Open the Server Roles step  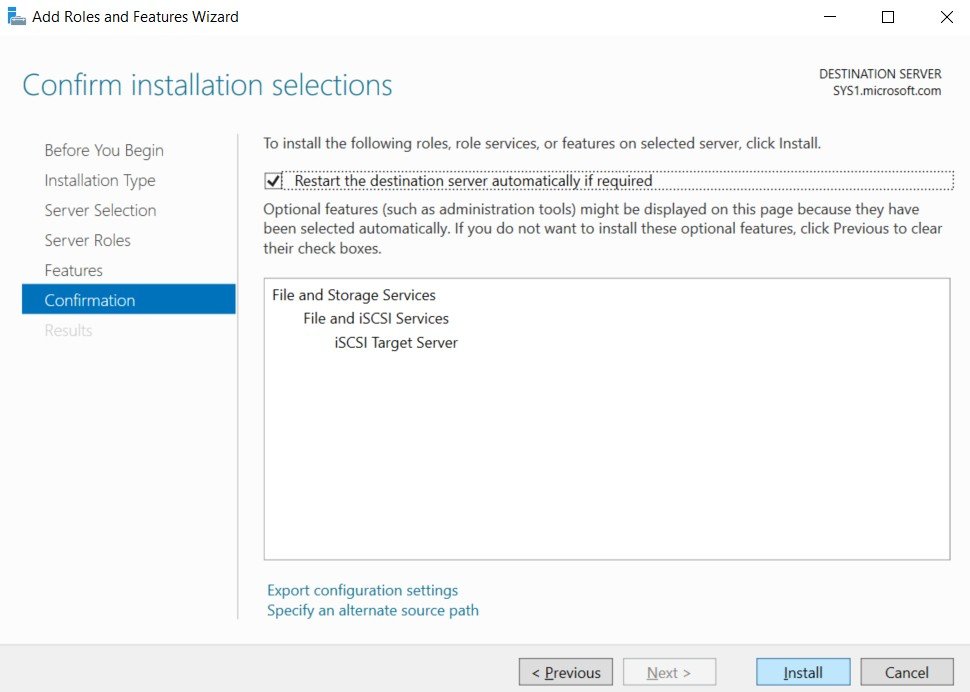(87, 240)
